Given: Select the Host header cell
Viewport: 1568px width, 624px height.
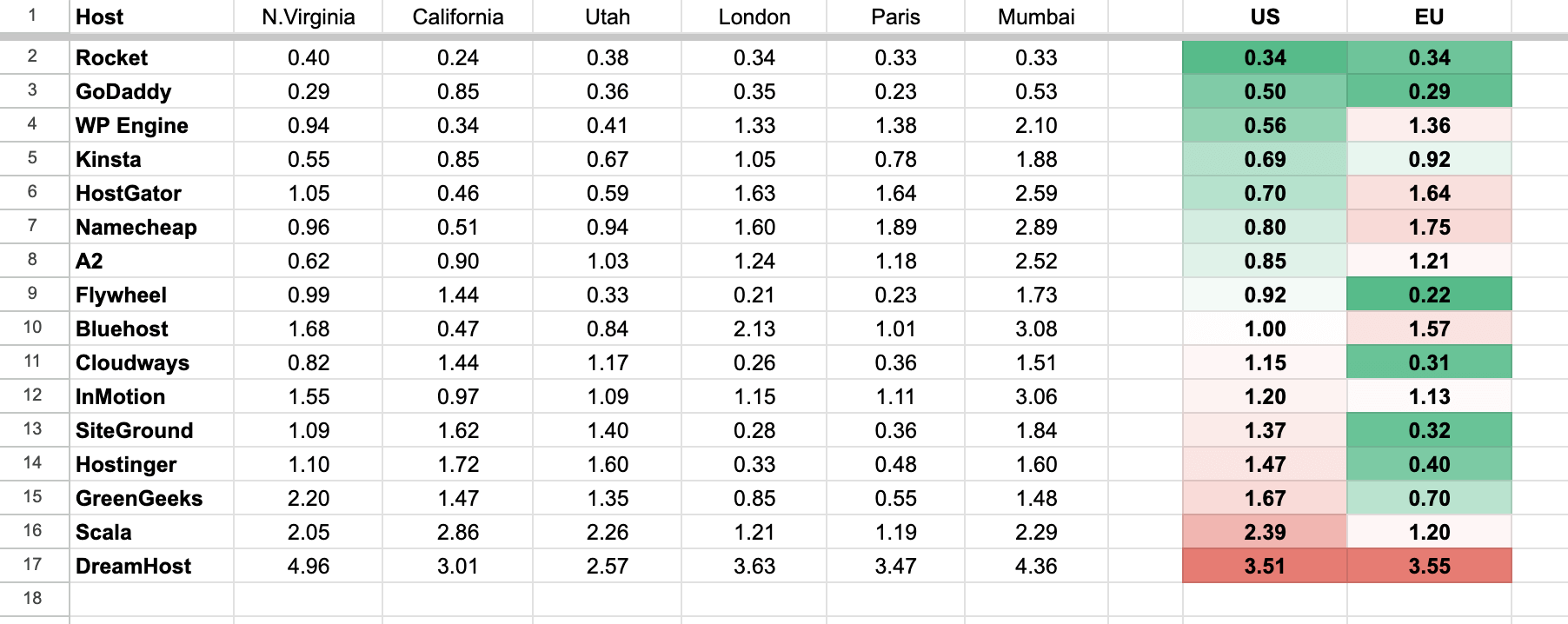Looking at the screenshot, I should click(x=151, y=17).
